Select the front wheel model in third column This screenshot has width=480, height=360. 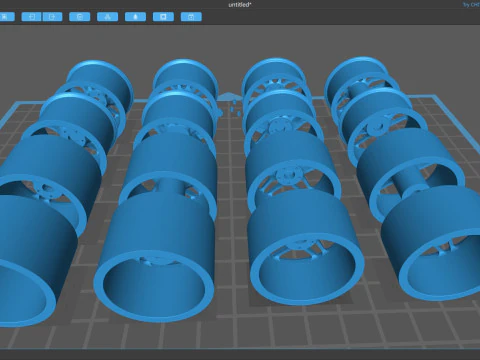[305, 248]
